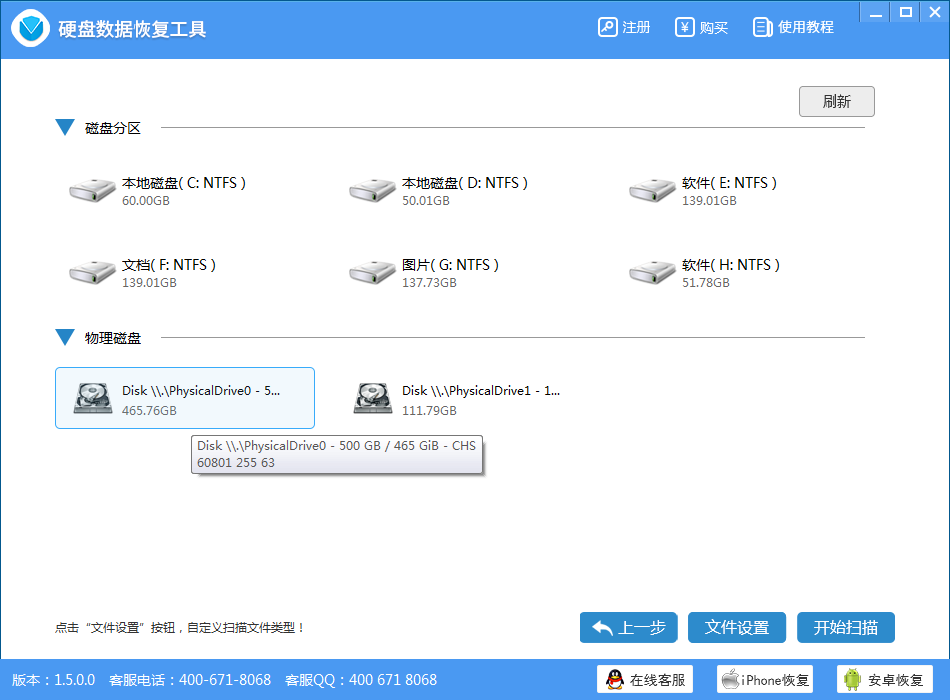Choose the 软件 E: partition icon
The image size is (950, 700).
click(652, 190)
